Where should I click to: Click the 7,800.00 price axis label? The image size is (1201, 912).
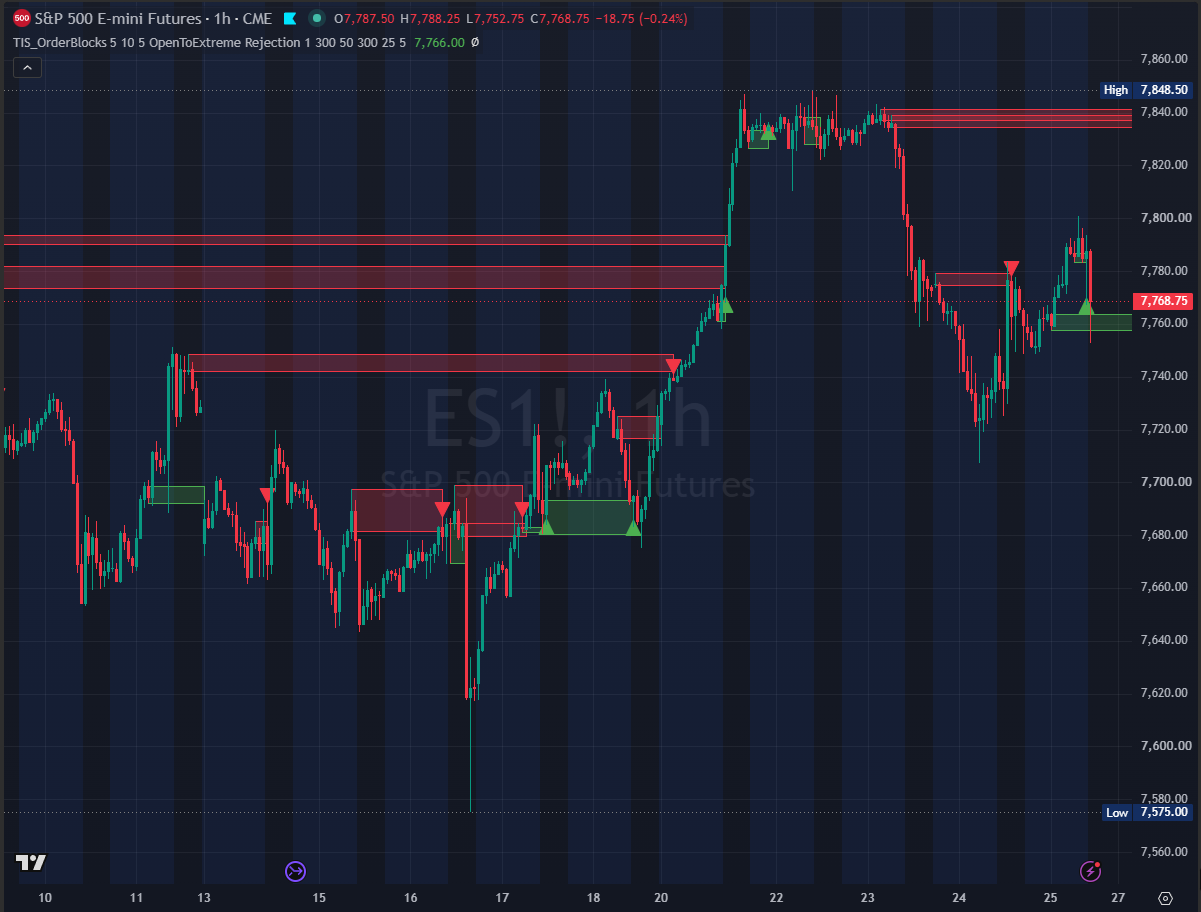pos(1165,218)
